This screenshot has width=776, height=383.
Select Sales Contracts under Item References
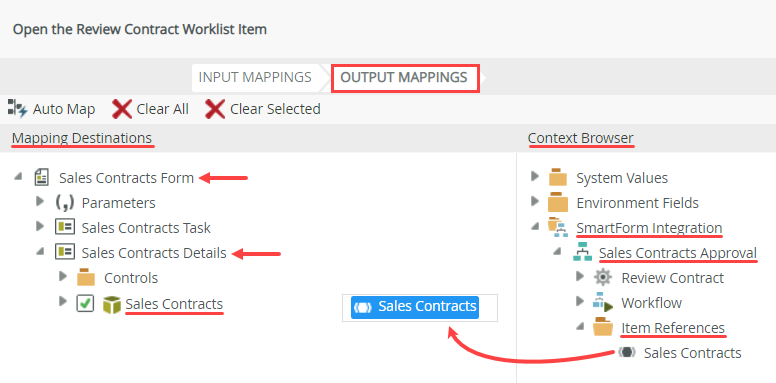[x=692, y=353]
